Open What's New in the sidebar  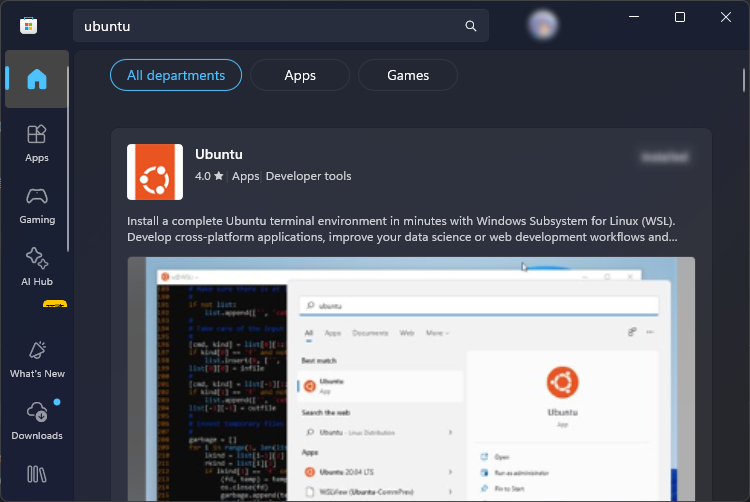(x=37, y=360)
